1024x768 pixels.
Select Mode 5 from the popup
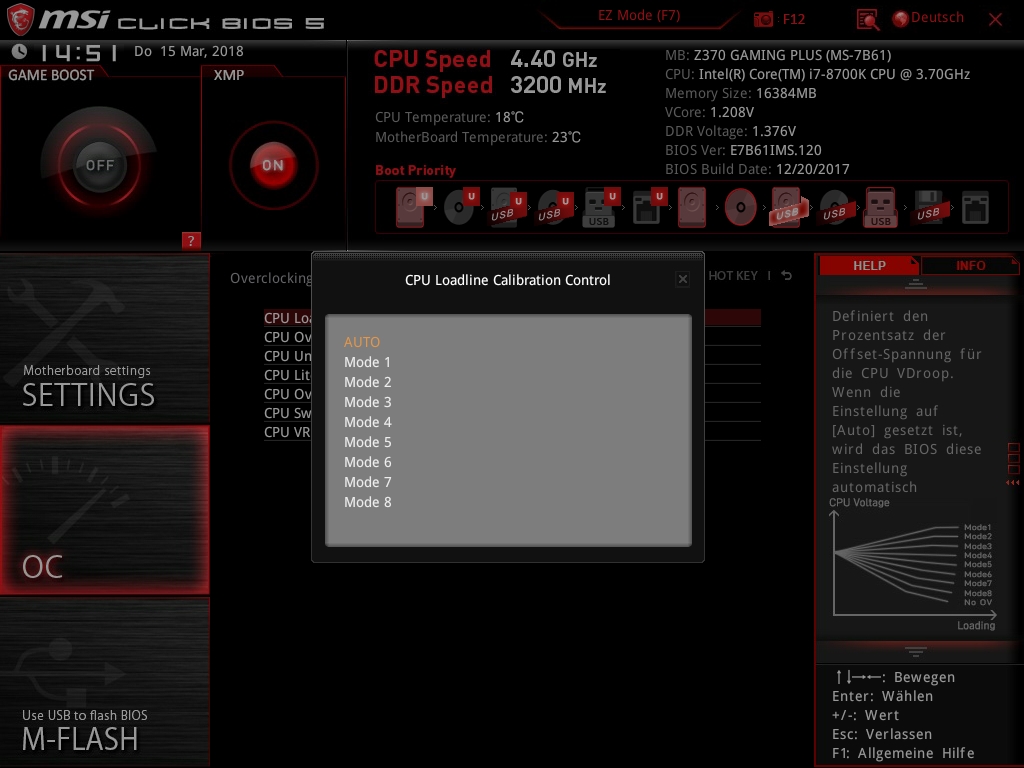368,442
